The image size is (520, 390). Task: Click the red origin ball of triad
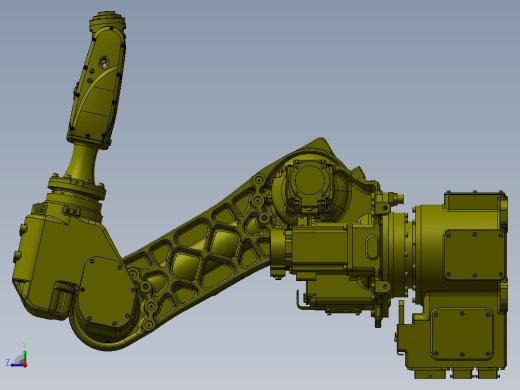pos(25,365)
